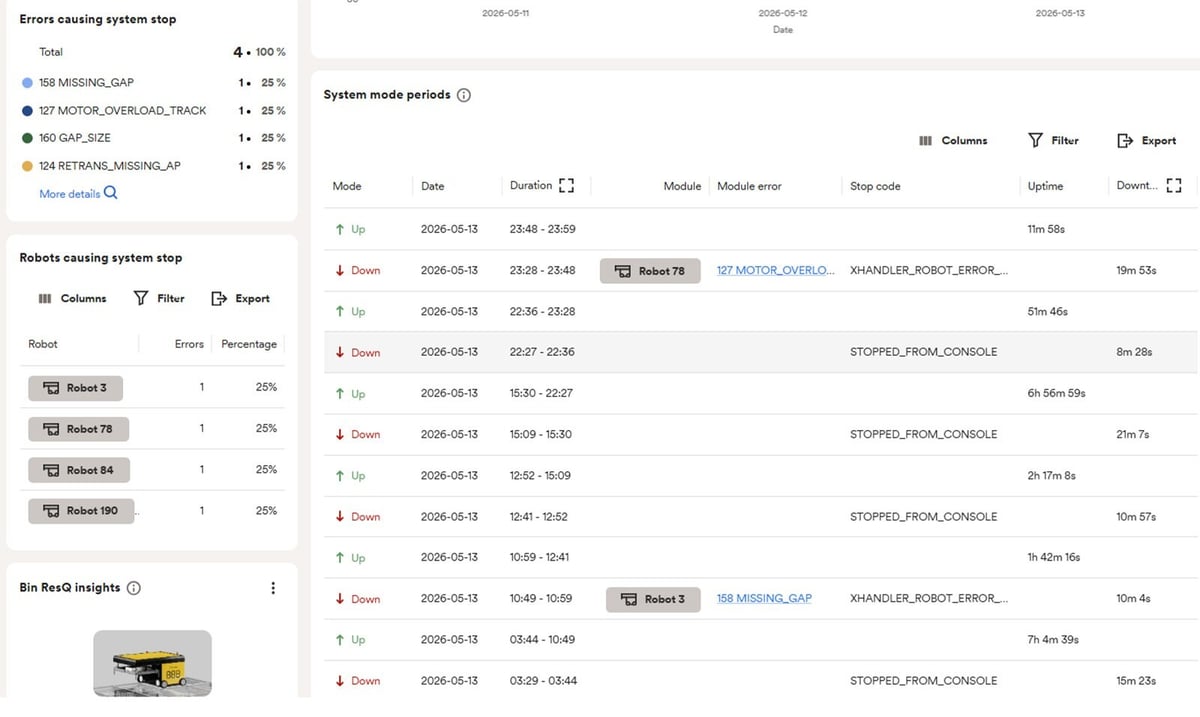Select the Up row for 23:48 - 23:59

click(761, 229)
